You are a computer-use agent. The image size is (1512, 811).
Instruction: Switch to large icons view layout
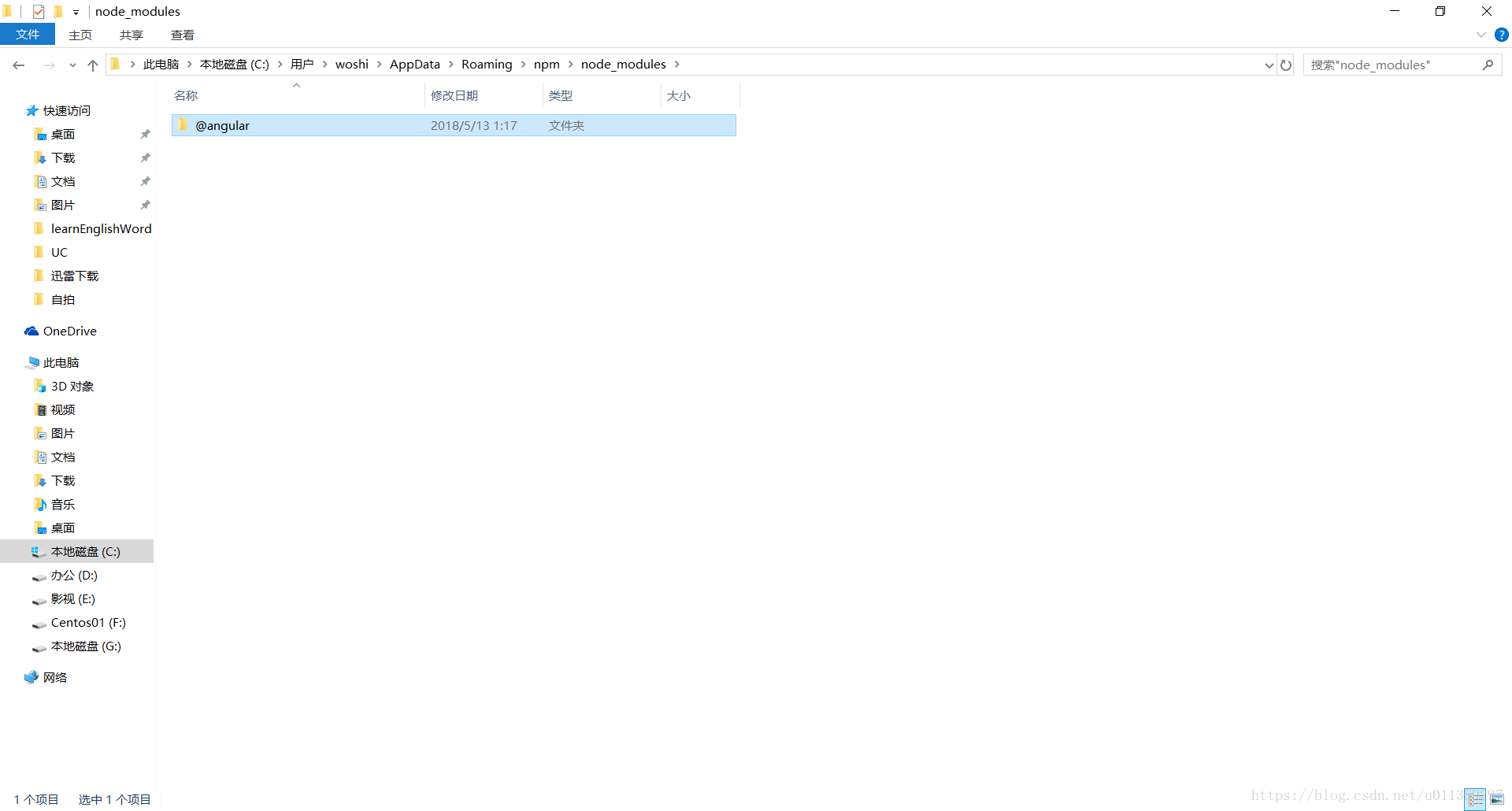[x=1497, y=799]
